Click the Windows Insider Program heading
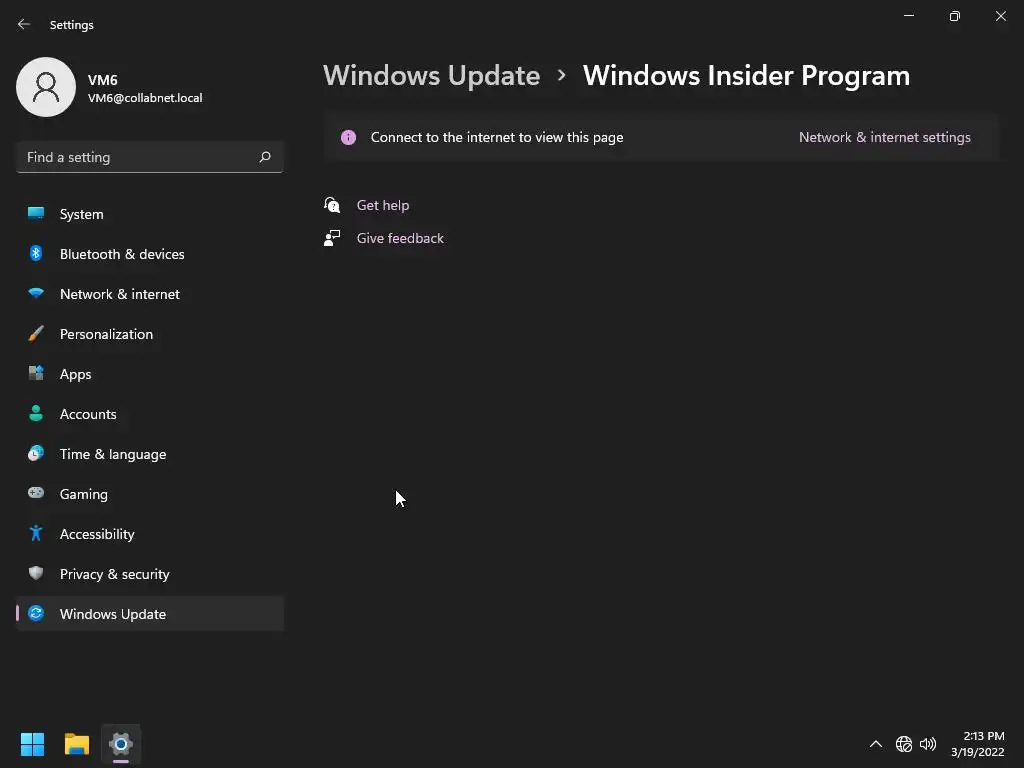Screen dimensions: 1024x768 click(746, 76)
